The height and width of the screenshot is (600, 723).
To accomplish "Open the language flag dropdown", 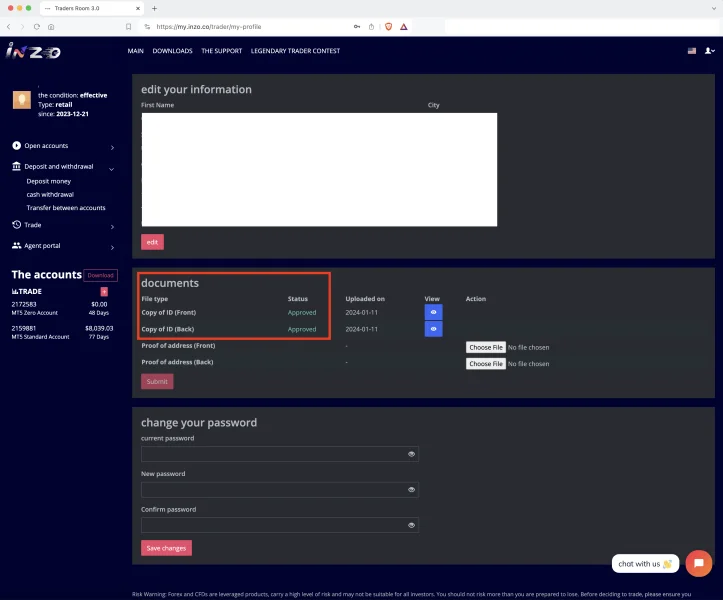I will 691,50.
